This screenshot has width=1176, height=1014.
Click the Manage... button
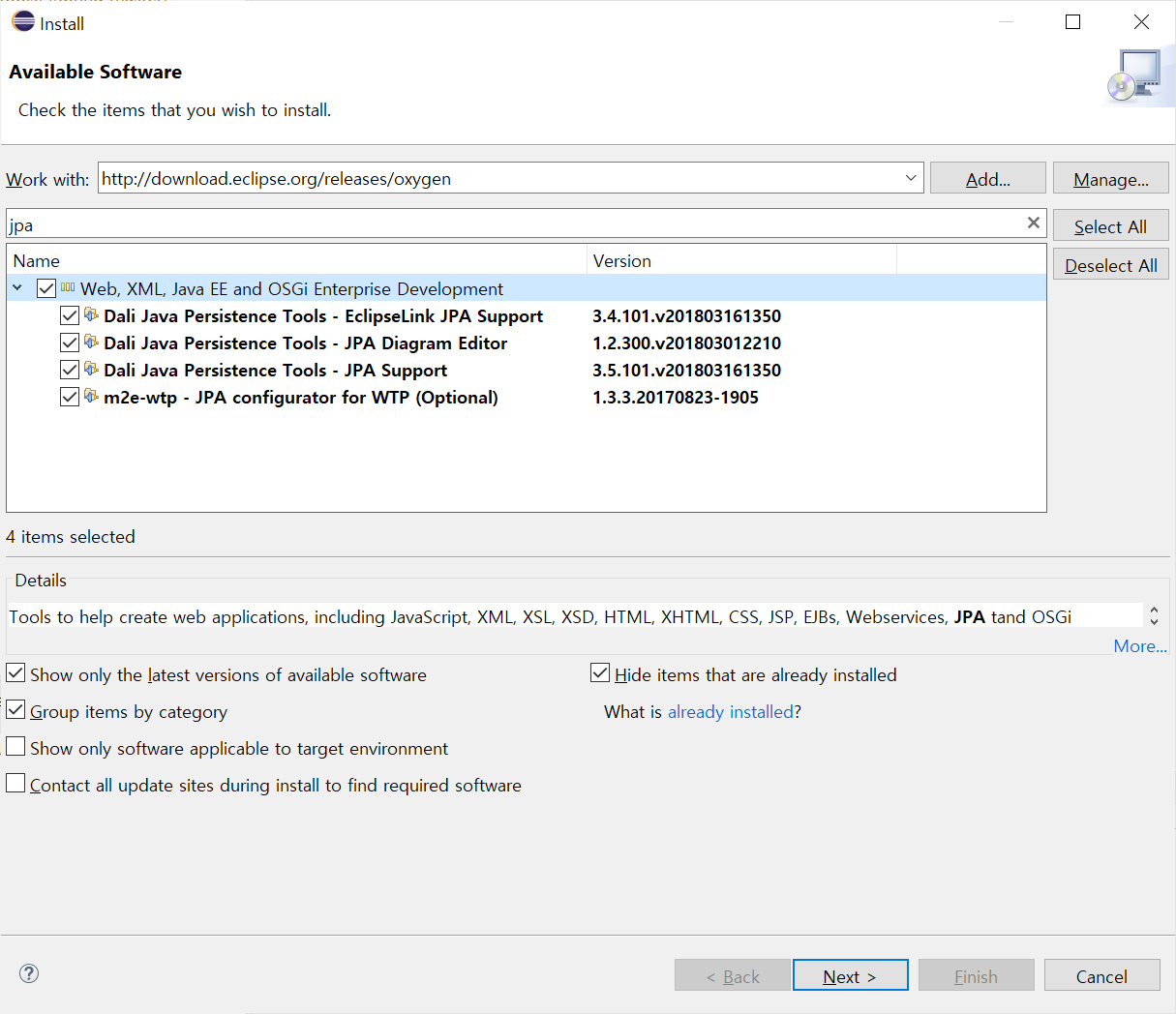point(1111,178)
